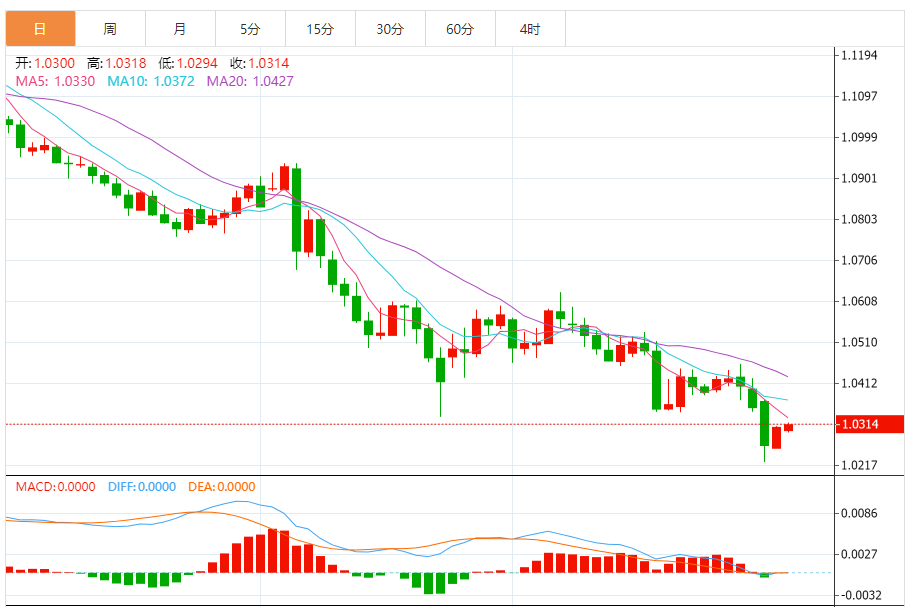Click the 1.0608 price axis label
The image size is (909, 607).
tap(859, 301)
